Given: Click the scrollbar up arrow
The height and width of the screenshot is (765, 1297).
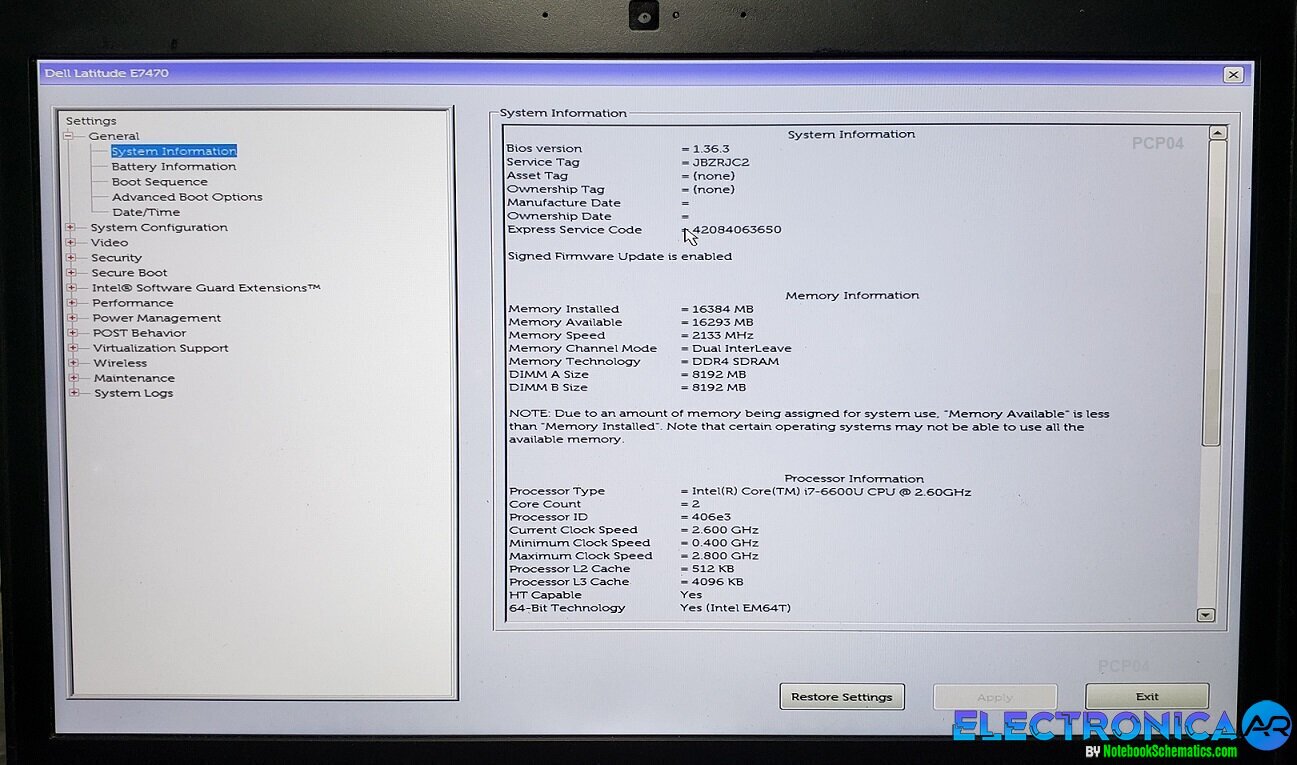Looking at the screenshot, I should 1216,133.
